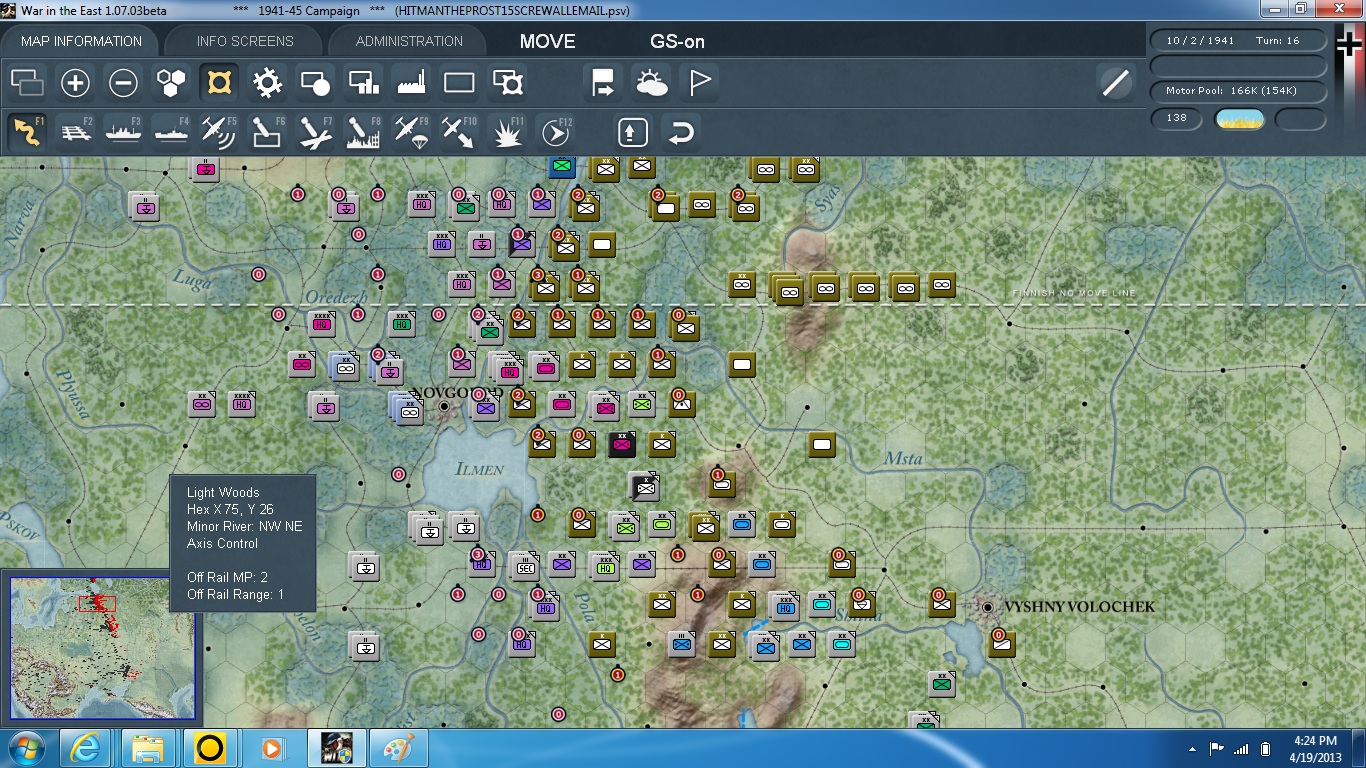The width and height of the screenshot is (1366, 768).
Task: Click the rectangle with gear toolbar icon
Action: tap(508, 83)
